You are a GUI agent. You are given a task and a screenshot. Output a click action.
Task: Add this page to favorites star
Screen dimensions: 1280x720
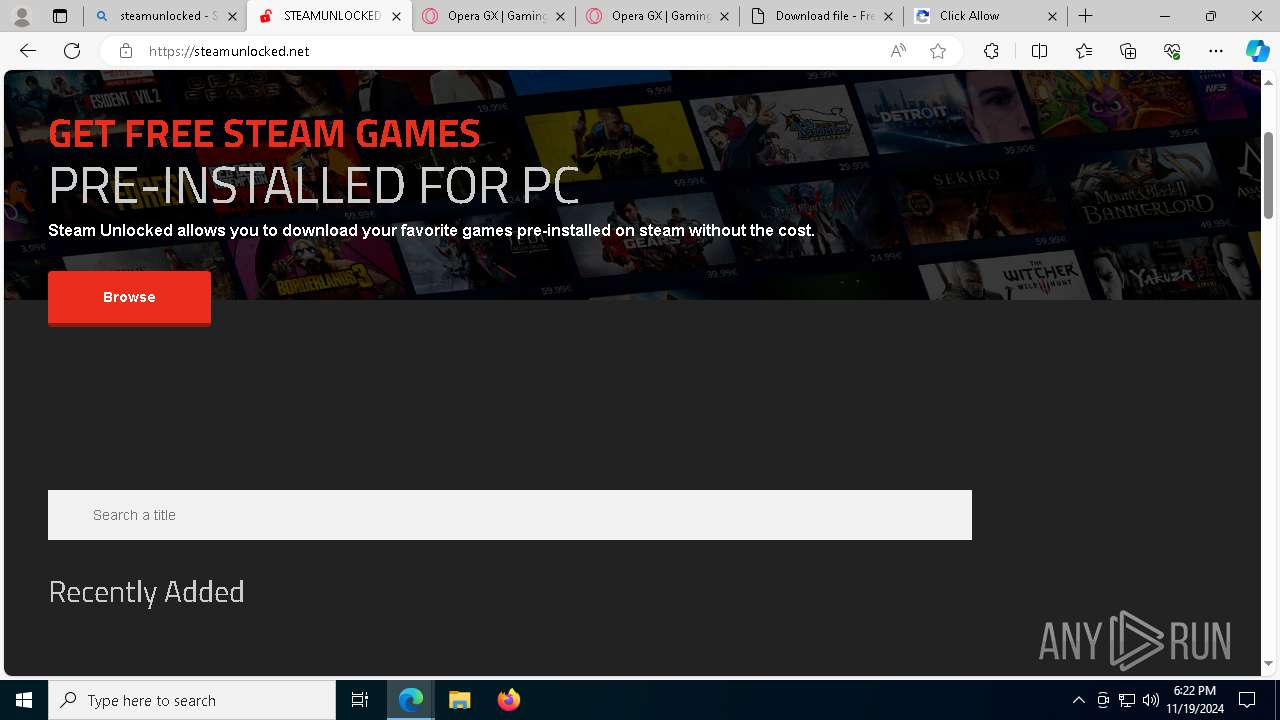point(938,51)
